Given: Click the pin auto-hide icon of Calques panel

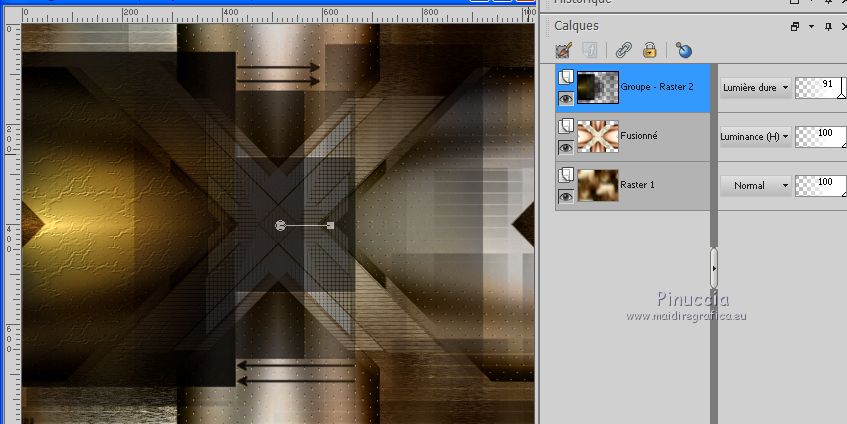Looking at the screenshot, I should (x=828, y=26).
